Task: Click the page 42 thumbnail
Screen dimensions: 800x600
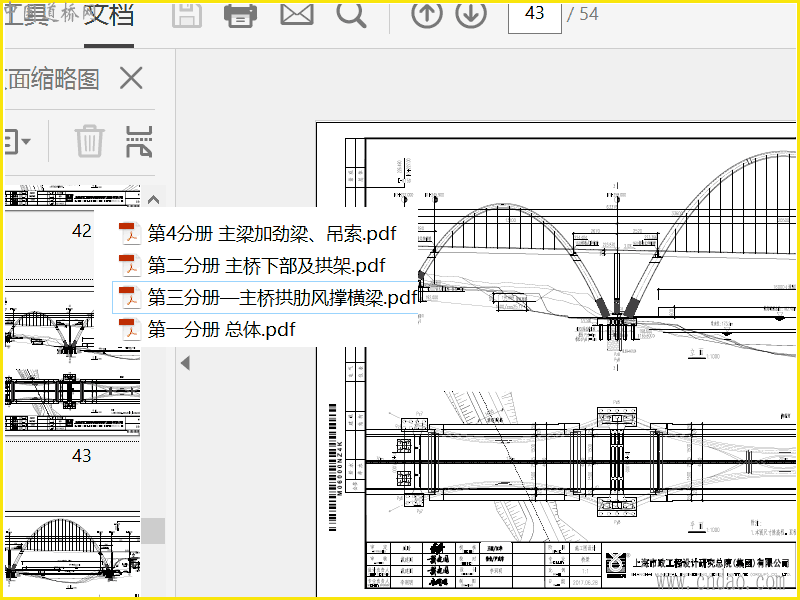Action: pos(72,197)
